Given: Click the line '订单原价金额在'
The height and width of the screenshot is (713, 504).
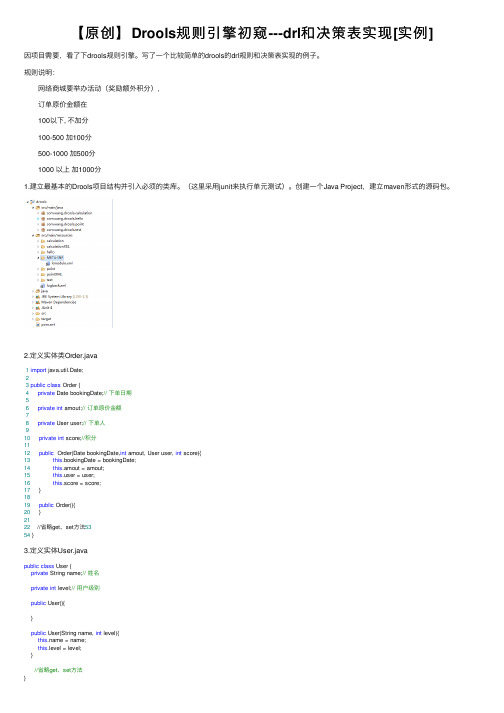Looking at the screenshot, I should (x=62, y=104).
